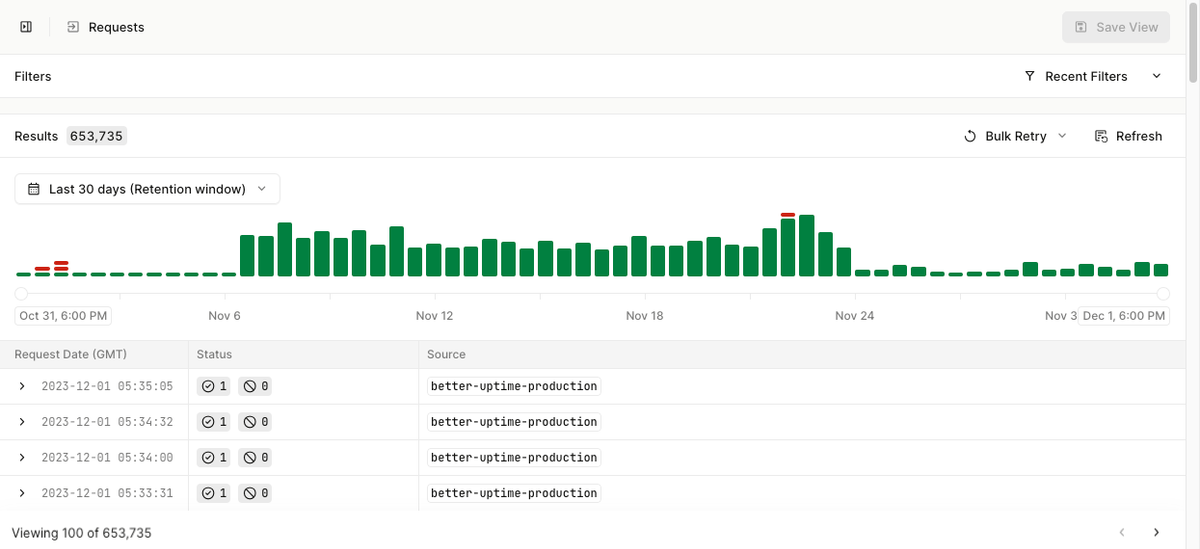The image size is (1200, 549).
Task: Click the Requests page icon
Action: click(73, 27)
